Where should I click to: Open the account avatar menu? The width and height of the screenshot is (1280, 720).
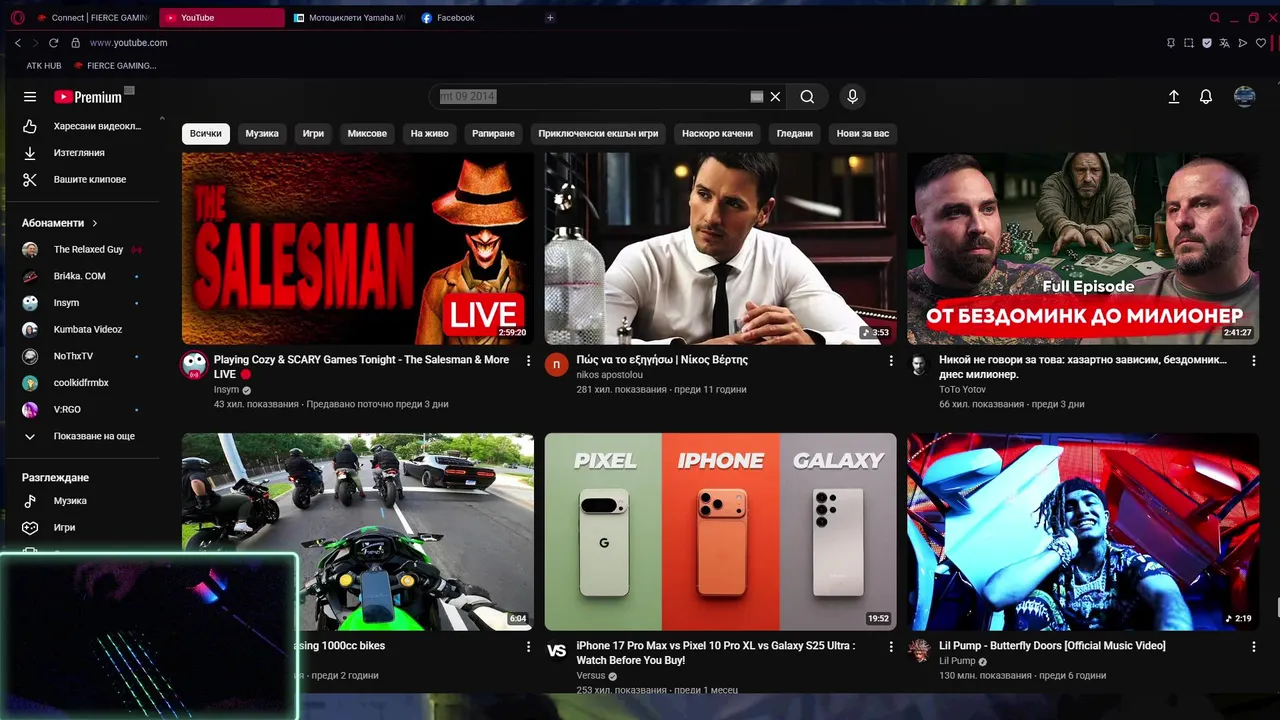pos(1245,97)
